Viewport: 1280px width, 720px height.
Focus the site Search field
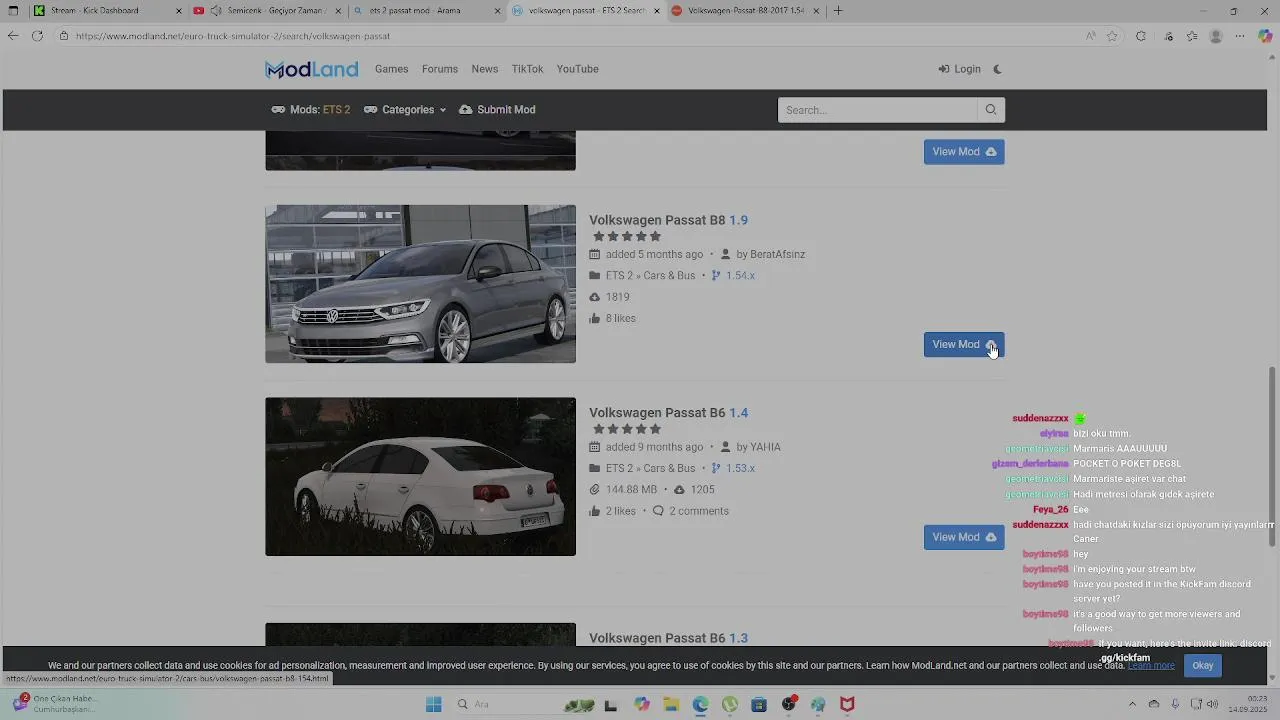tap(877, 110)
